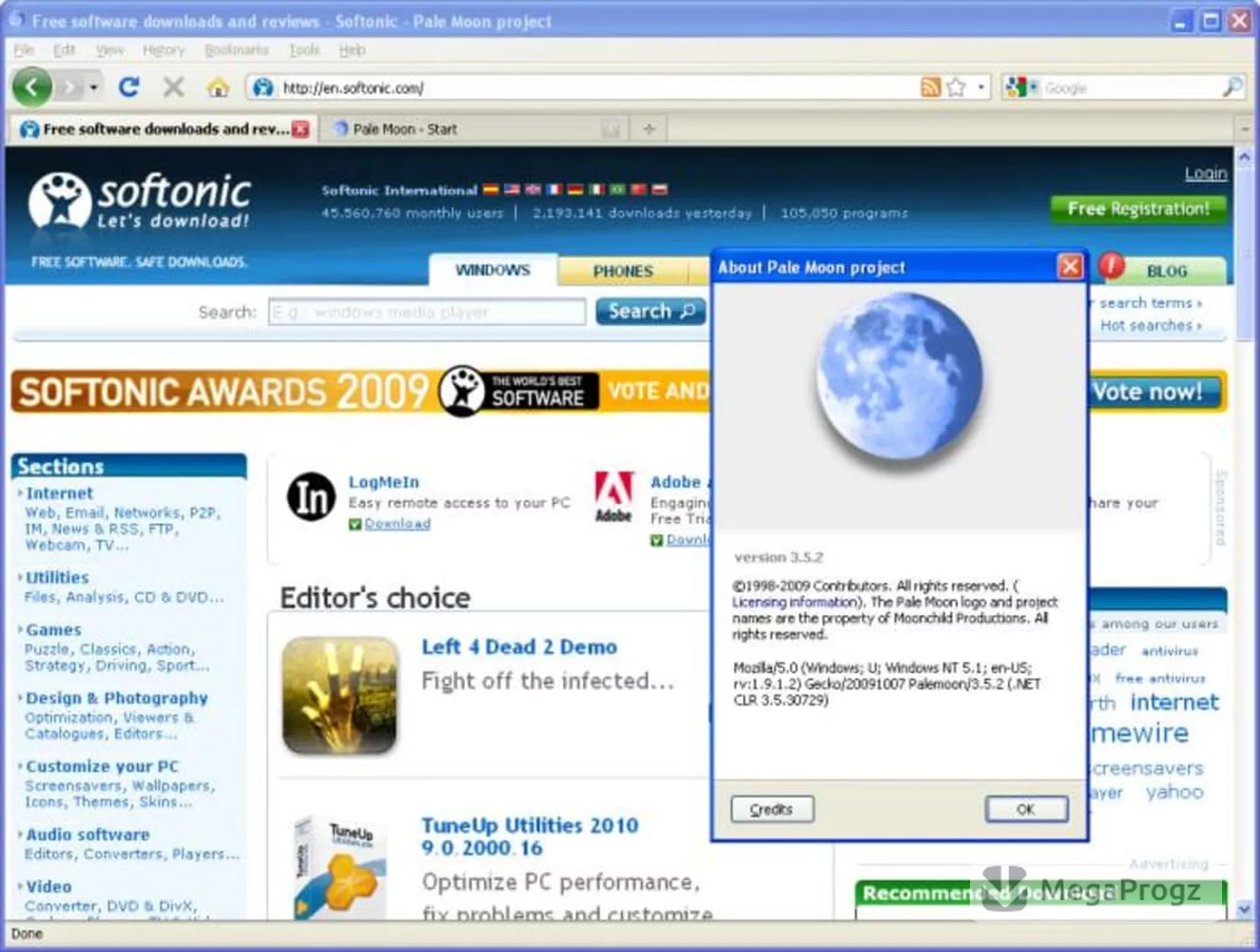Click the Forward navigation arrow
Image resolution: width=1260 pixels, height=952 pixels.
pyautogui.click(x=70, y=87)
